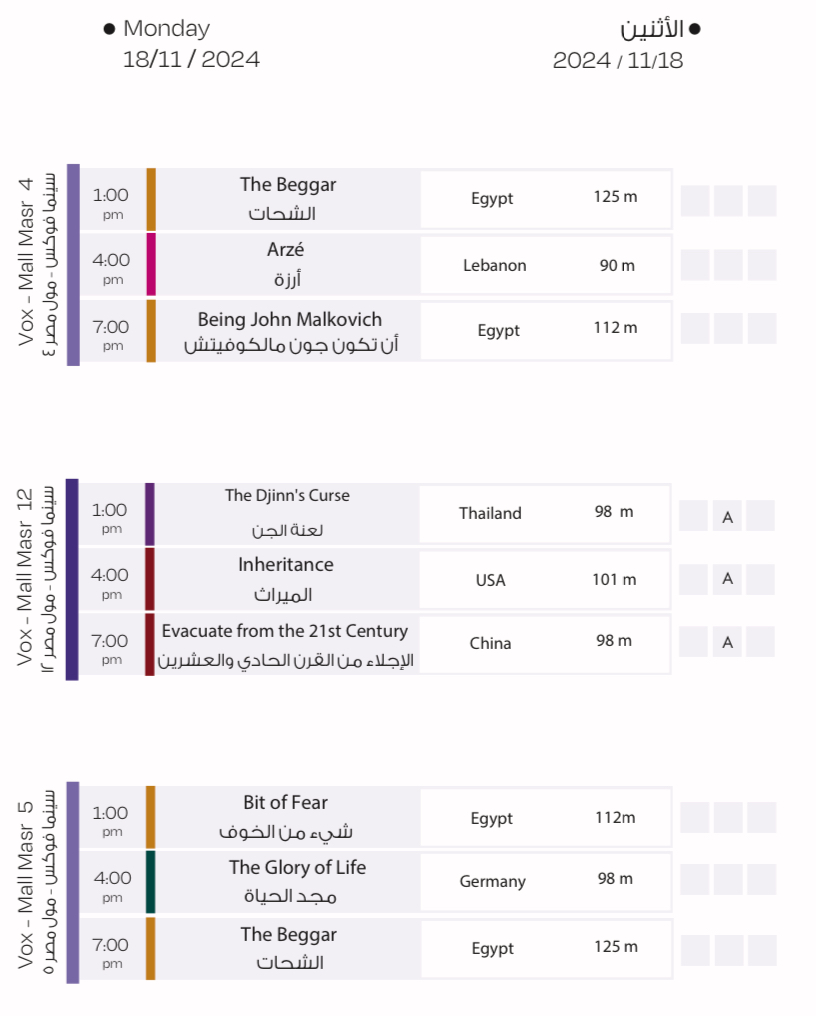Pick the dark red bar next to Inheritance
This screenshot has width=828, height=1016.
(150, 579)
